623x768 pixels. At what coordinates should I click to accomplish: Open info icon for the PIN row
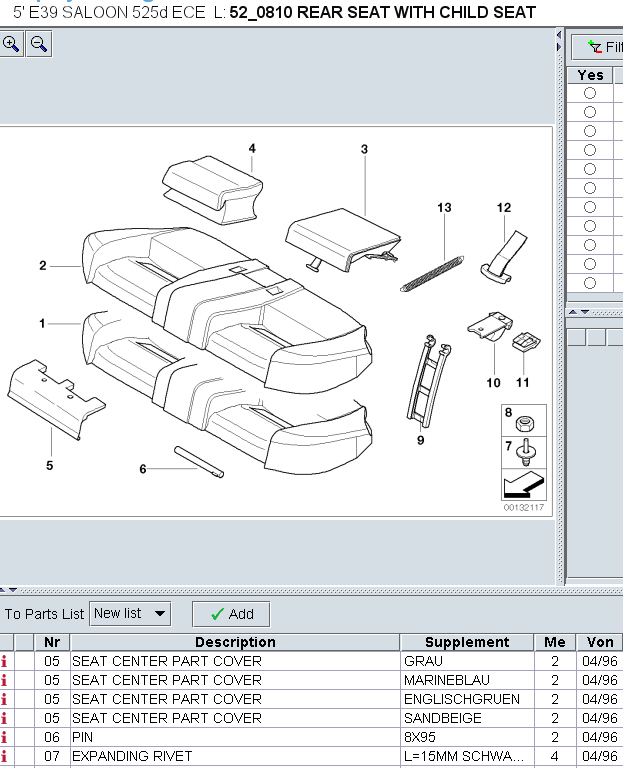(4, 737)
